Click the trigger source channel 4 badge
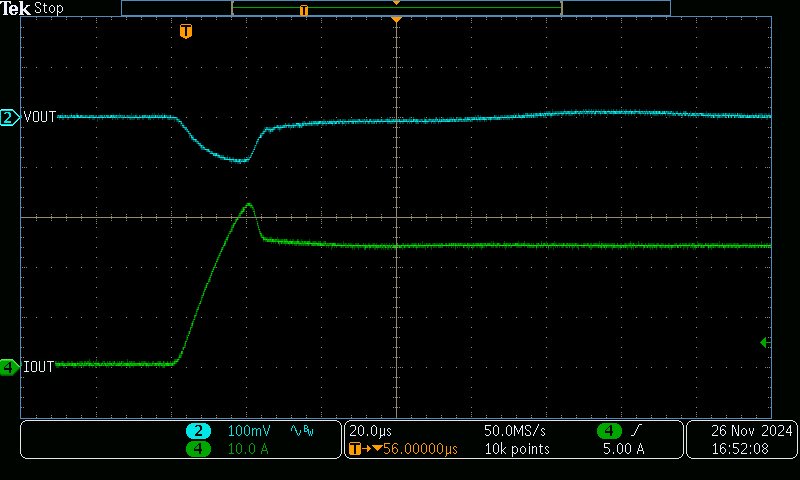The height and width of the screenshot is (480, 800). tap(608, 431)
